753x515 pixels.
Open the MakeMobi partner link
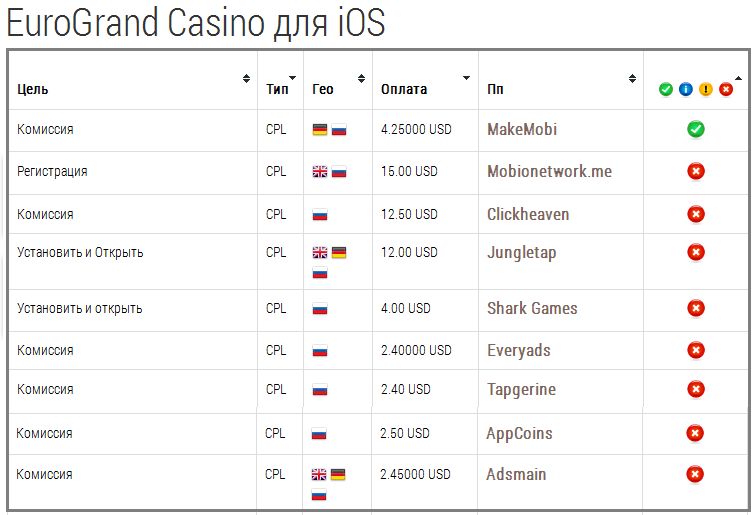pyautogui.click(x=522, y=129)
